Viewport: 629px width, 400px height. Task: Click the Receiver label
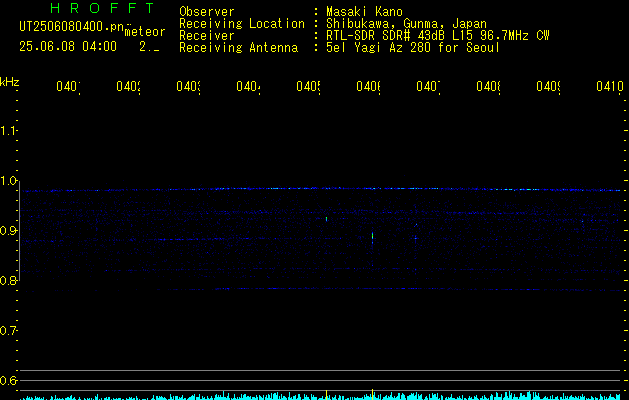pyautogui.click(x=207, y=36)
